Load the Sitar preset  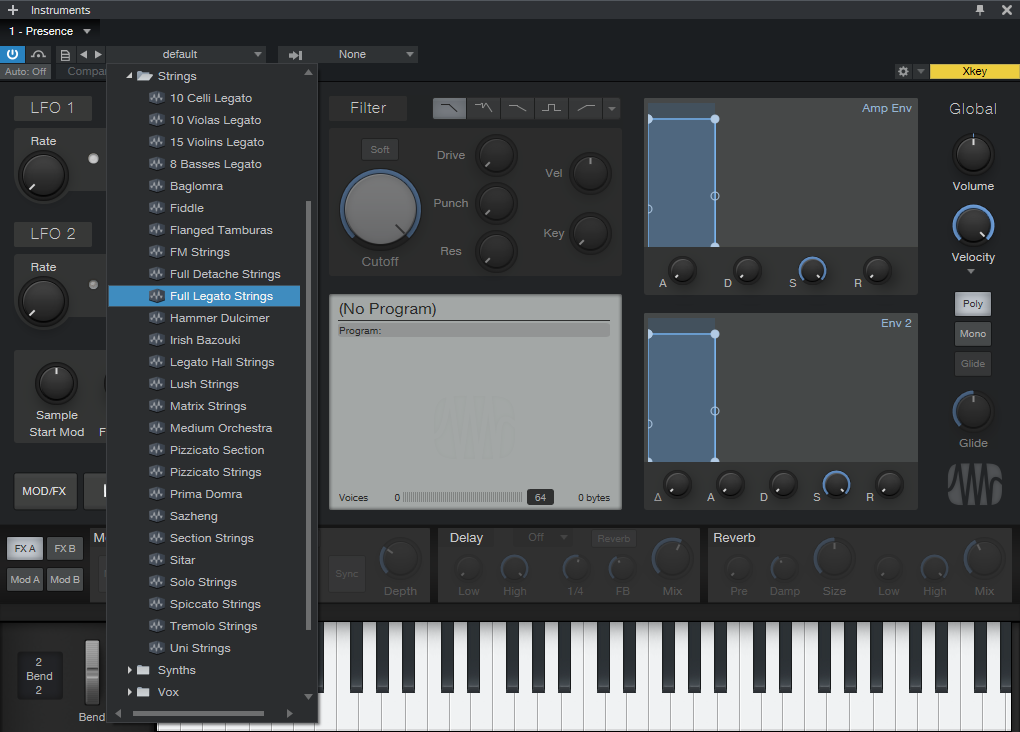coord(204,560)
